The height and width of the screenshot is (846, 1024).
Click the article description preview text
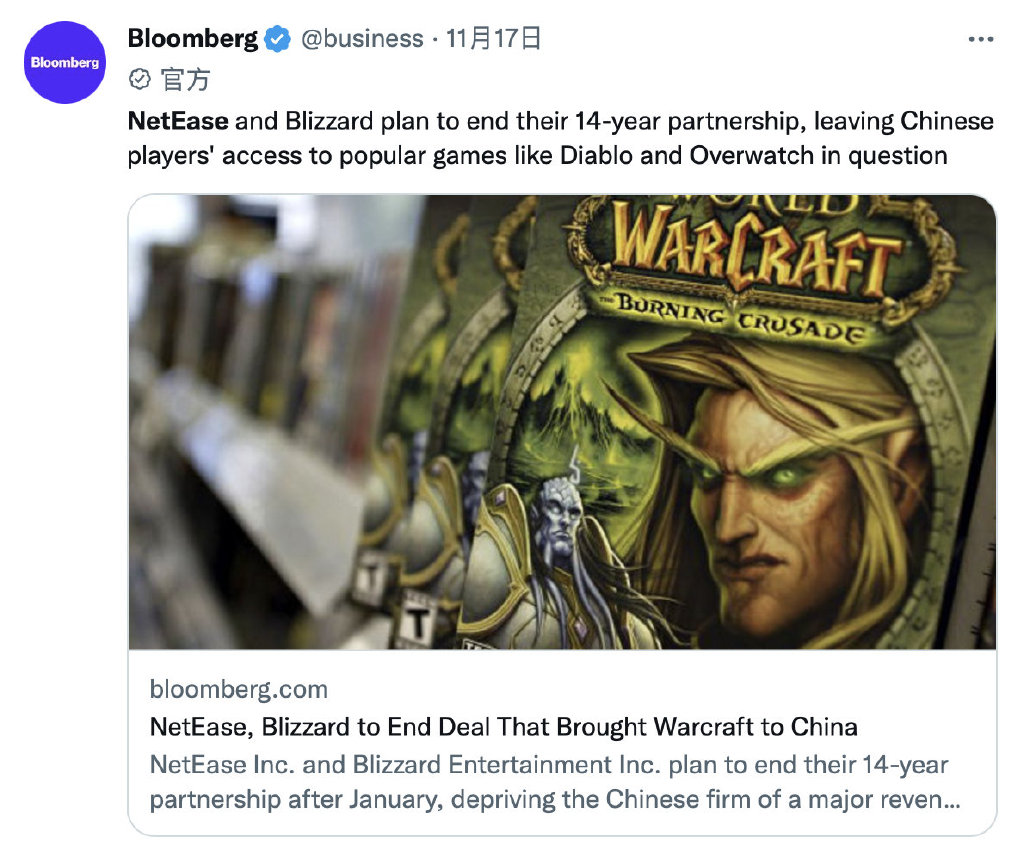[x=555, y=781]
